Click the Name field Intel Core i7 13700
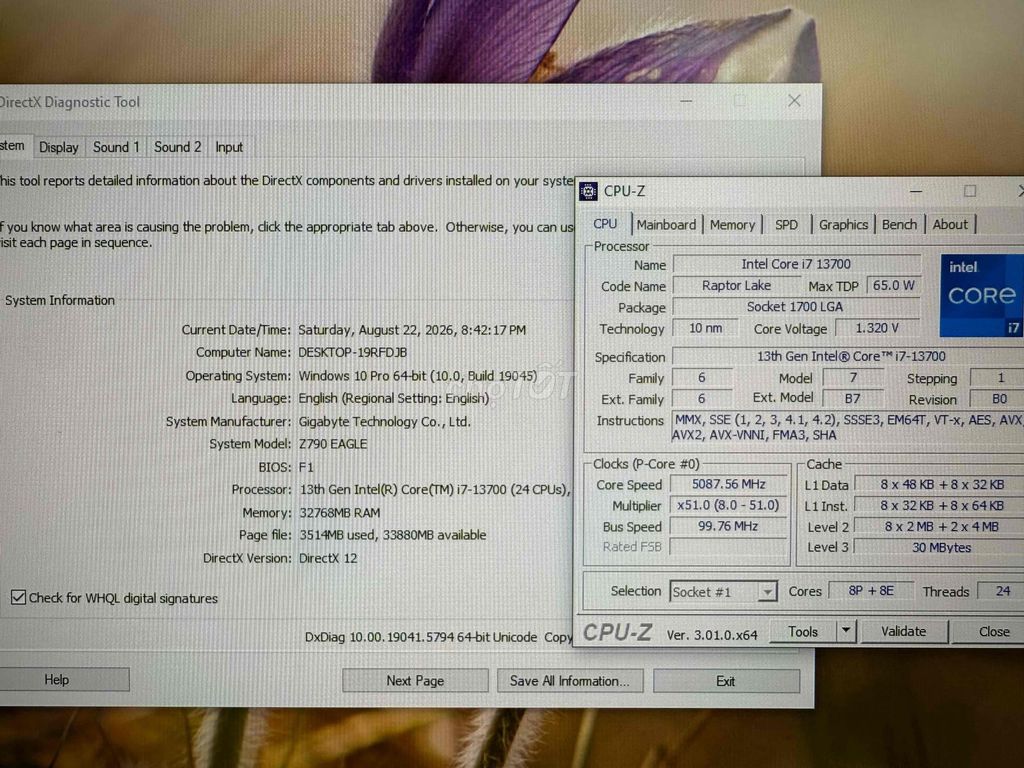 (x=797, y=264)
